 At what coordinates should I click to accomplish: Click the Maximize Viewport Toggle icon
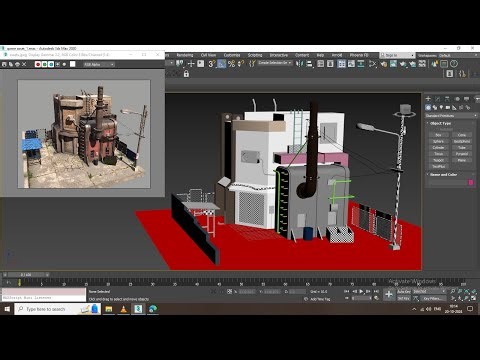click(473, 299)
